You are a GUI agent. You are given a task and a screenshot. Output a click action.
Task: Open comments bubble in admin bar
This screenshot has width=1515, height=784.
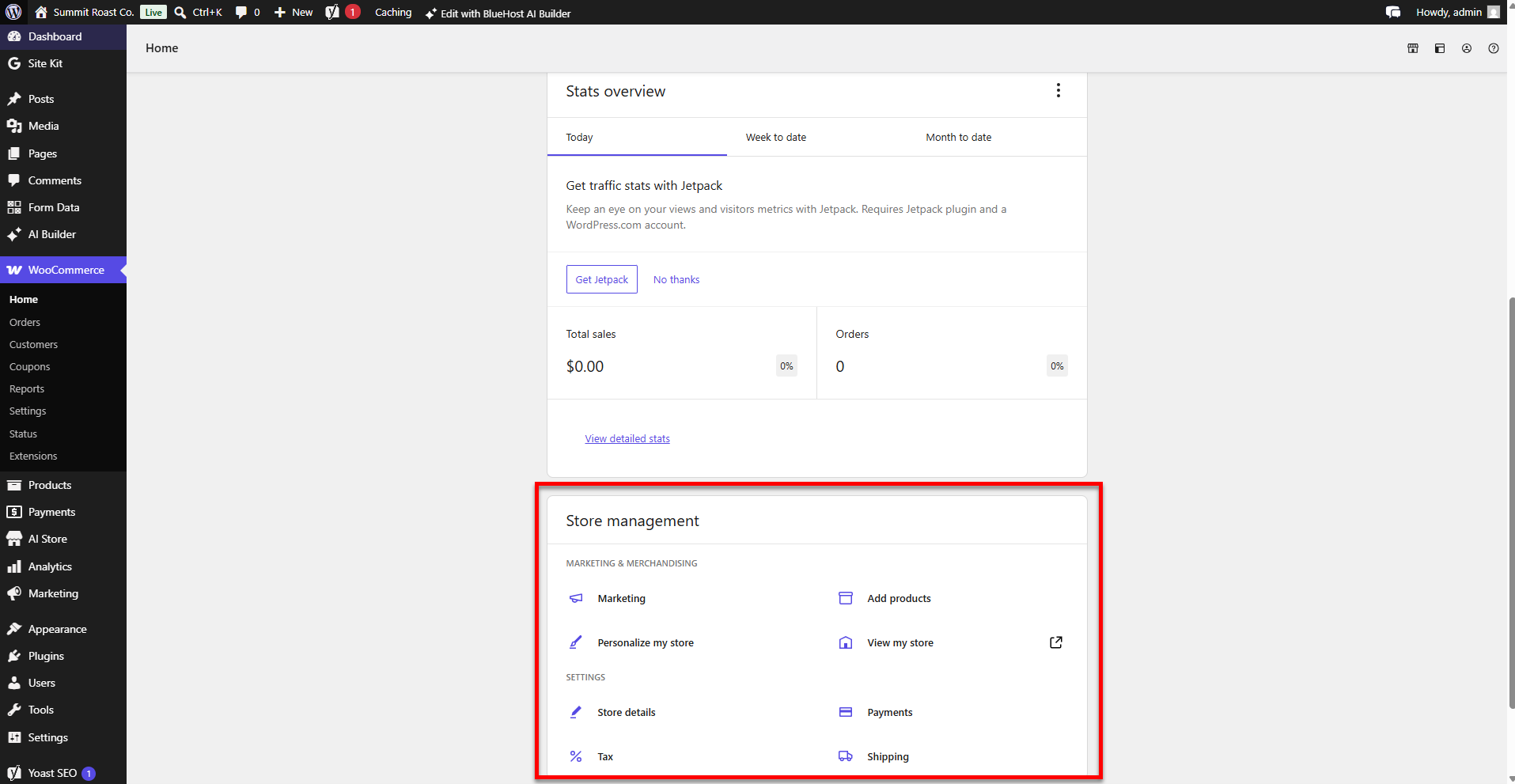click(248, 12)
